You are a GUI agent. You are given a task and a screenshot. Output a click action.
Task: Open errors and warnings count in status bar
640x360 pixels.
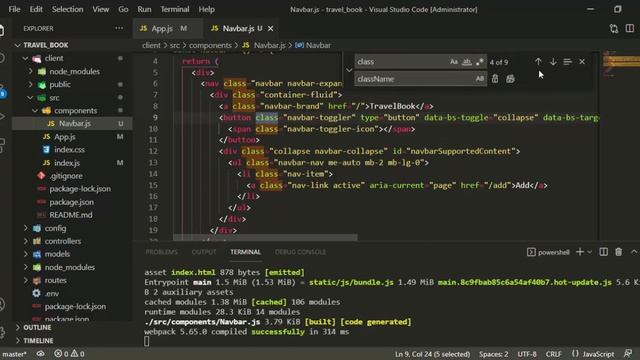[x=69, y=354]
